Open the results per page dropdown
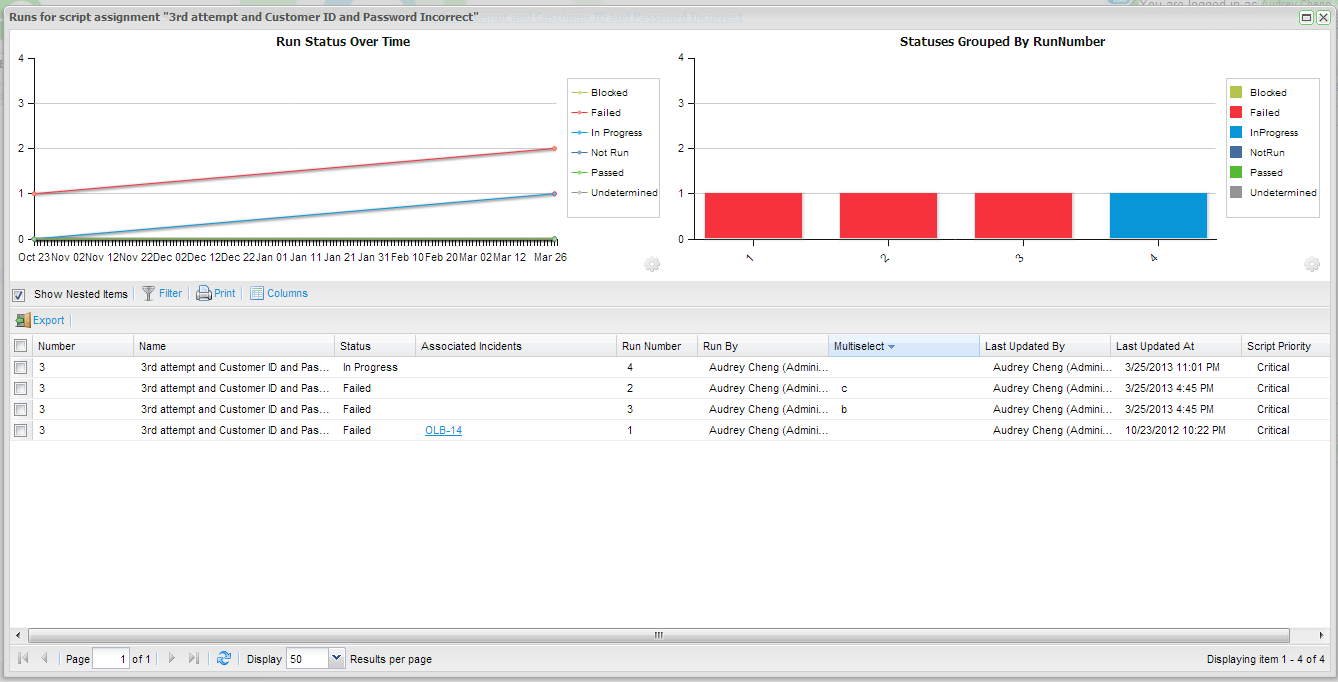 (x=336, y=658)
